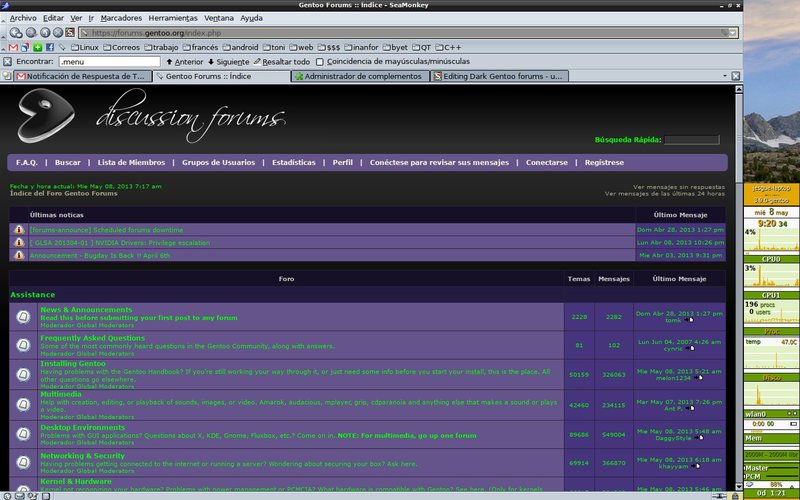Open the Correos bookmarks folder
800x500 pixels.
click(121, 47)
